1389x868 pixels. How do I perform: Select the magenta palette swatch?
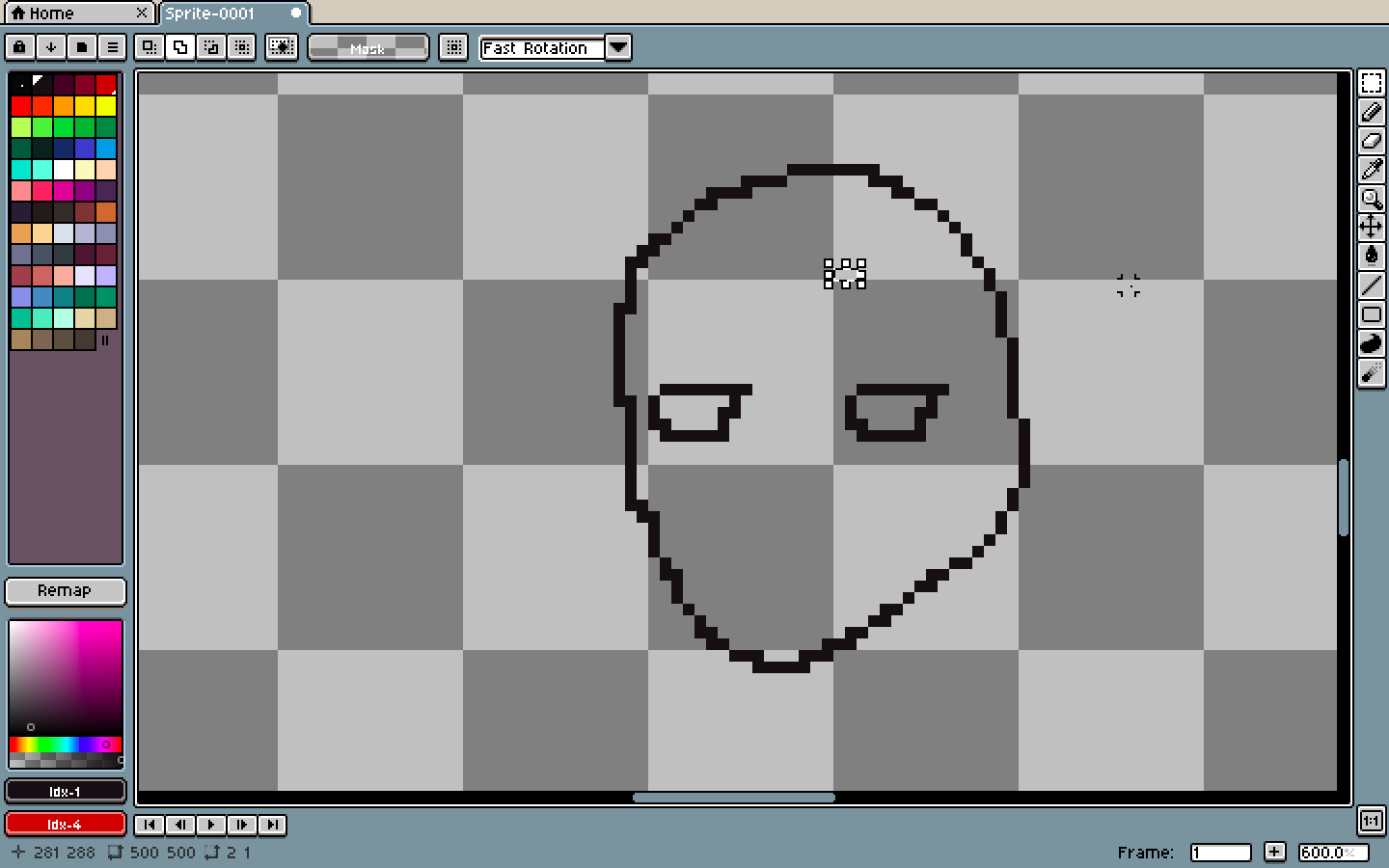point(64,191)
